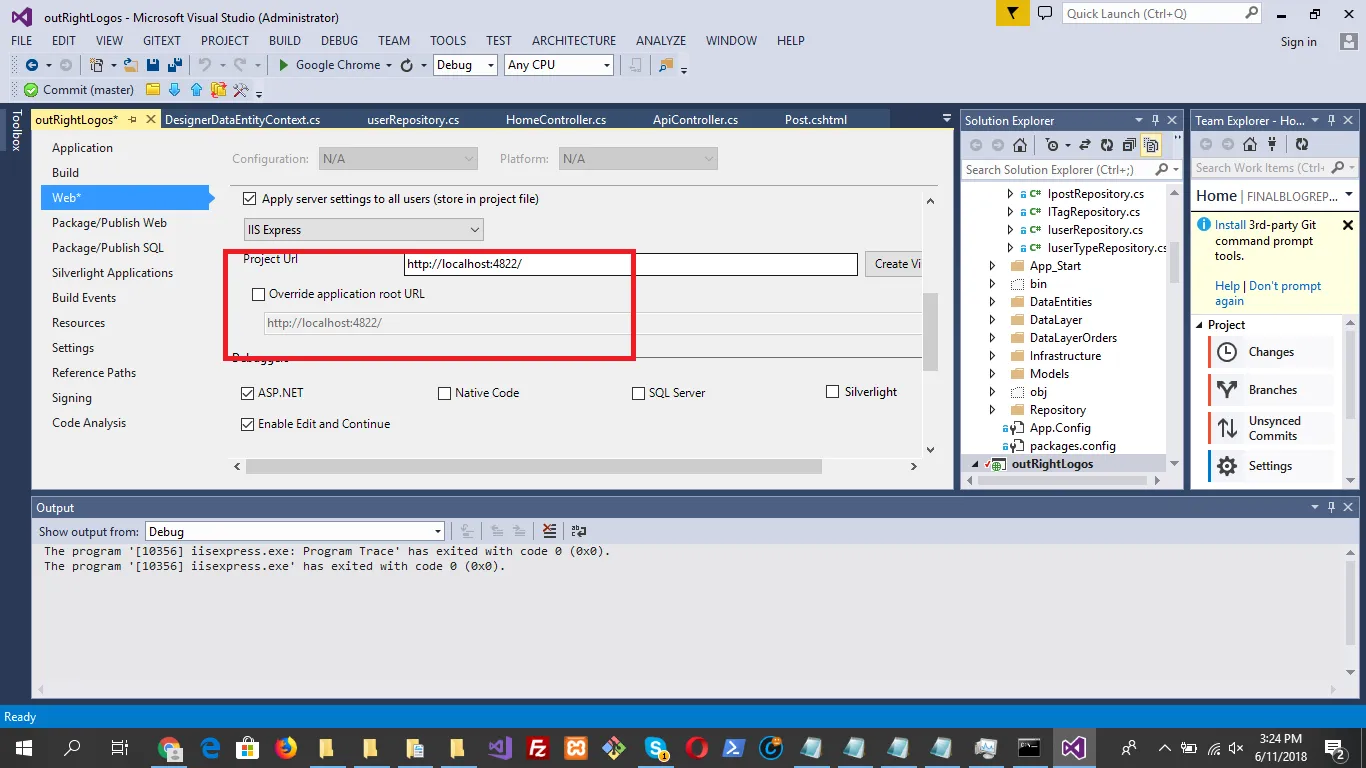Screen dimensions: 1366x768
Task: Click the Solution Explorer vertical scrollbar thumb
Action: click(x=1173, y=262)
